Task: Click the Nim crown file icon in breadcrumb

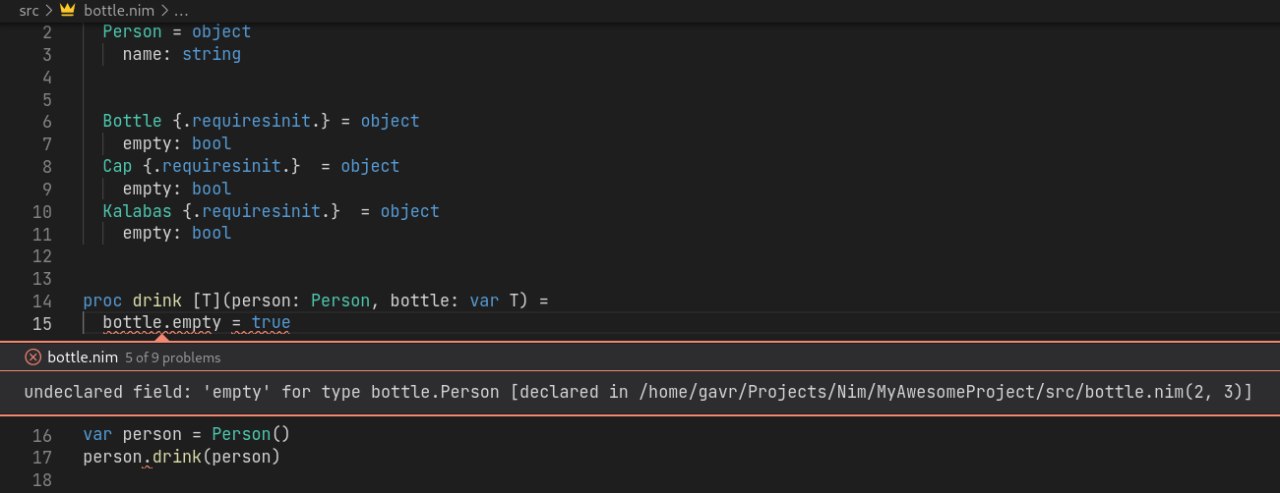Action: point(68,10)
